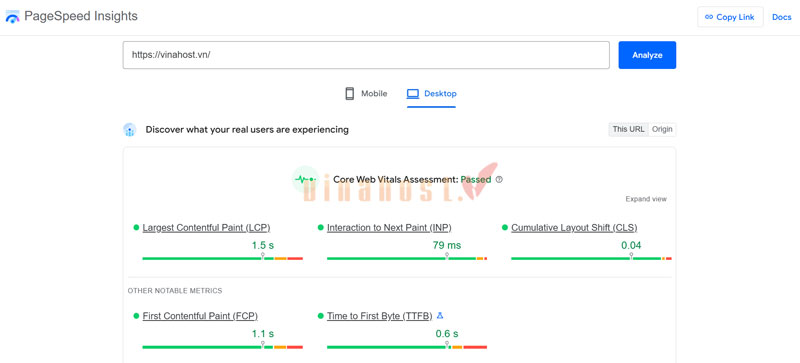800x363 pixels.
Task: Click the Analyze button
Action: point(647,55)
